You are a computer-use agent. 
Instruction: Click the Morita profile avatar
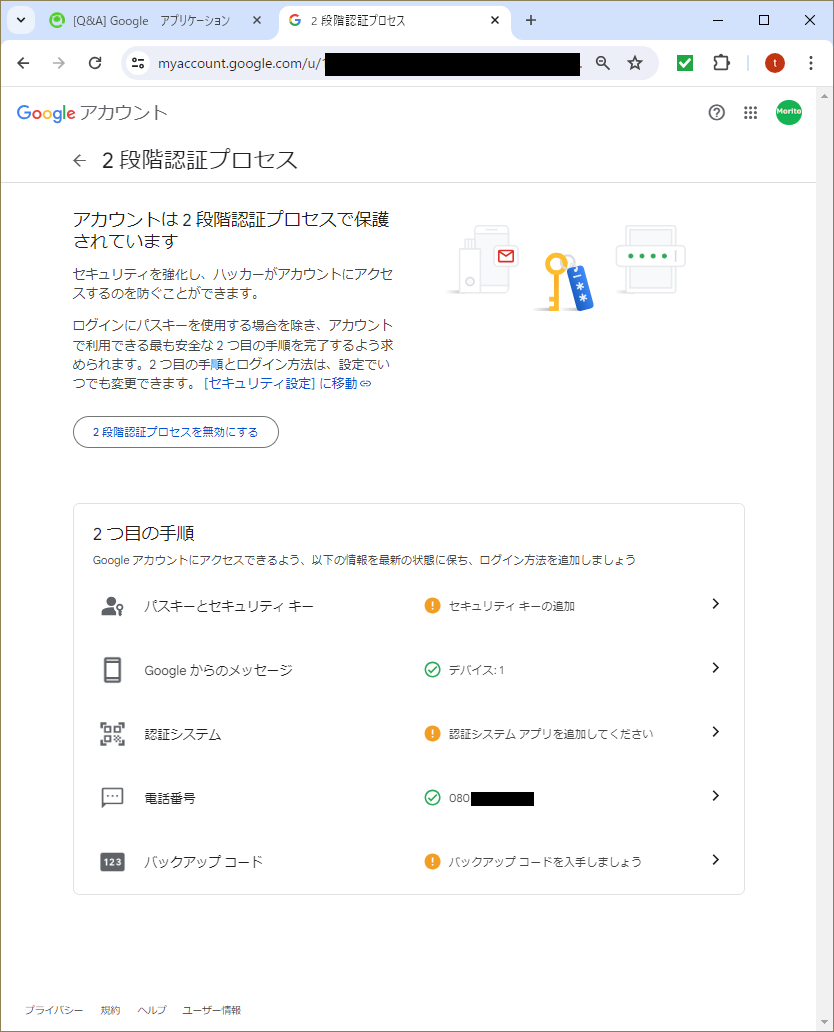click(788, 112)
